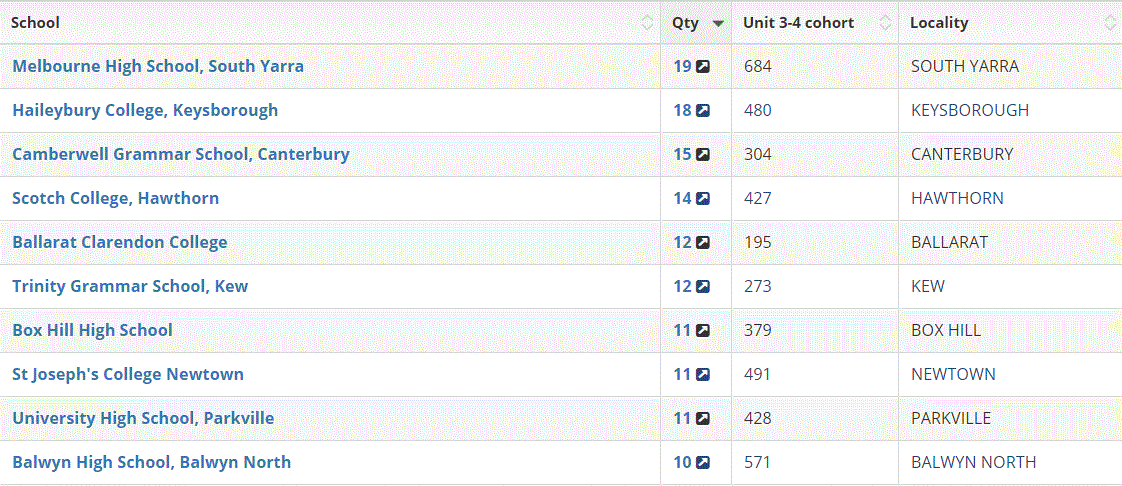Image resolution: width=1122 pixels, height=486 pixels.
Task: Click the external link icon in Trinity Grammar row
Action: pyautogui.click(x=703, y=287)
